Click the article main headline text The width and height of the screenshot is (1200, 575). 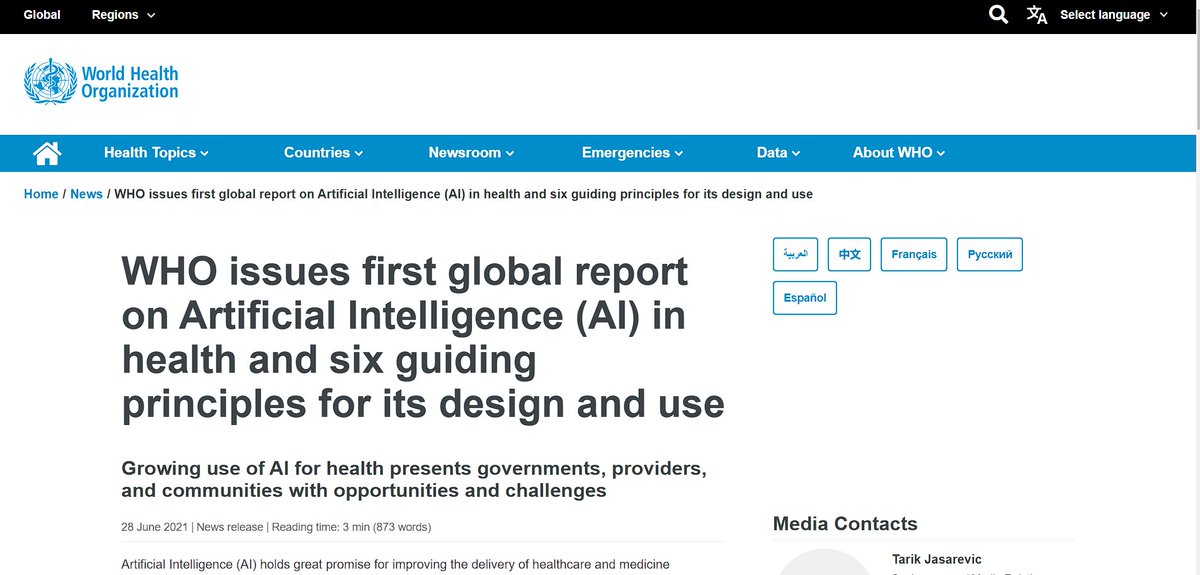tap(423, 338)
